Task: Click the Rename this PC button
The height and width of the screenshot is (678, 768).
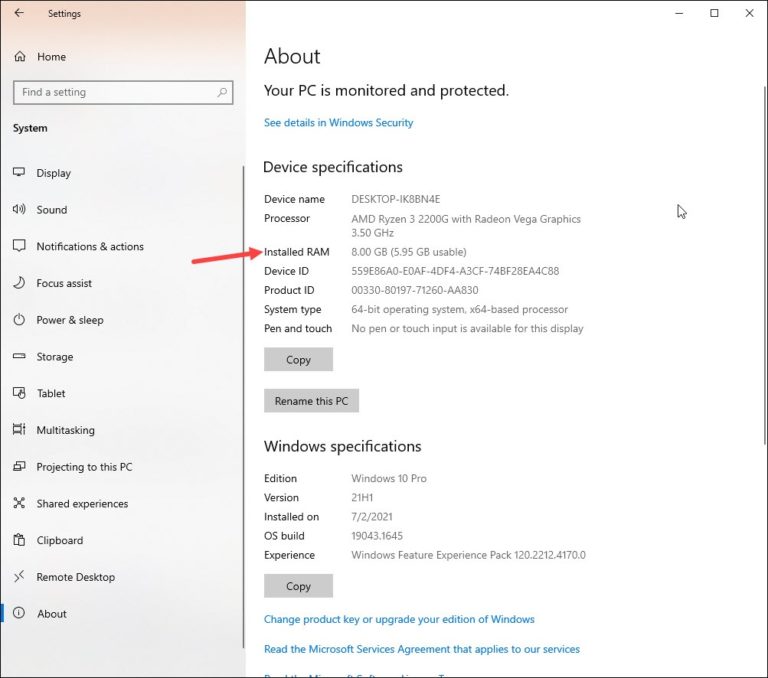Action: click(x=311, y=401)
